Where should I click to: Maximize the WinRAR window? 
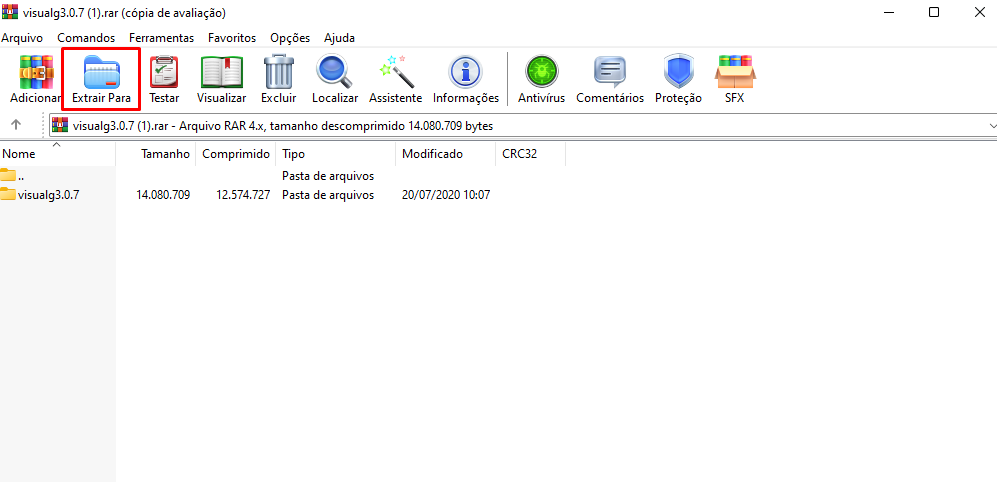pos(933,12)
